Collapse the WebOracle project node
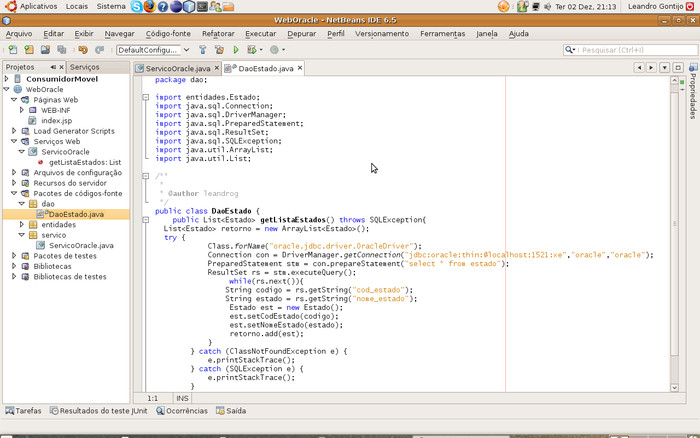This screenshot has width=700, height=438. point(7,89)
